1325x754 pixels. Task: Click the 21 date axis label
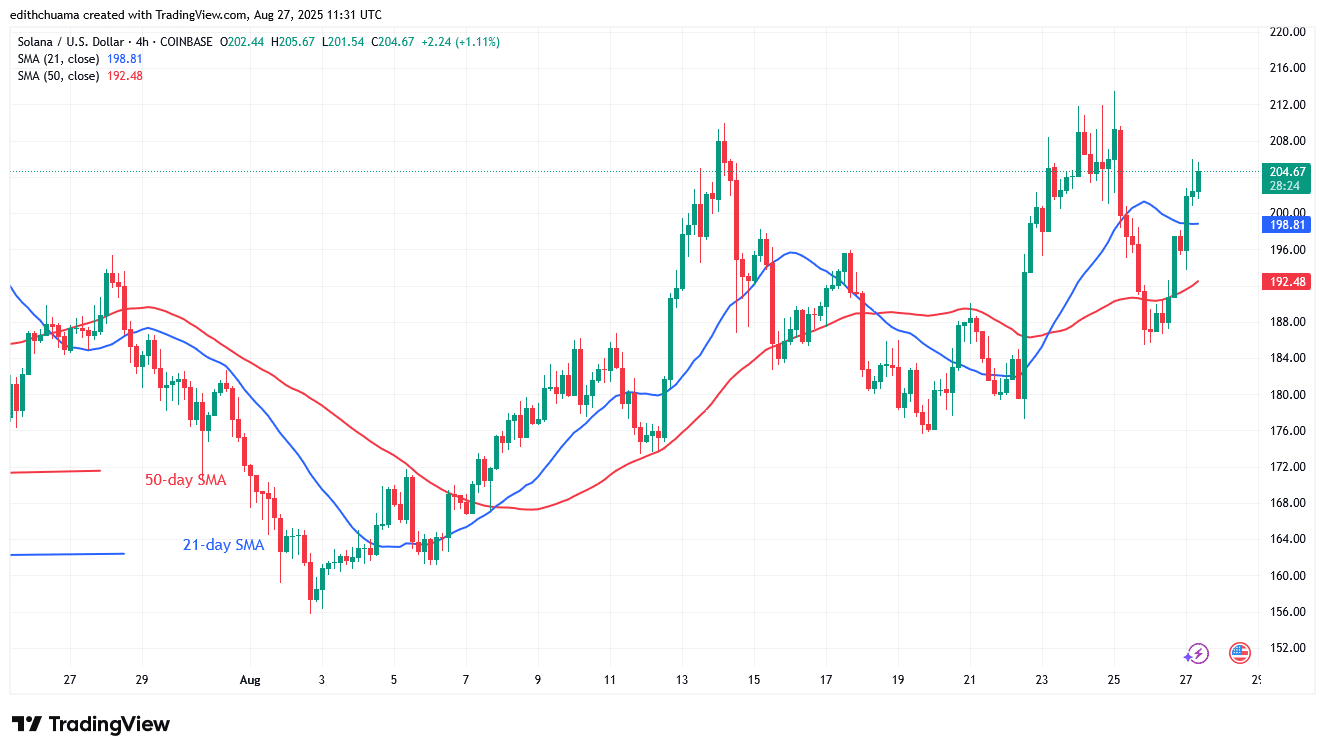(970, 680)
